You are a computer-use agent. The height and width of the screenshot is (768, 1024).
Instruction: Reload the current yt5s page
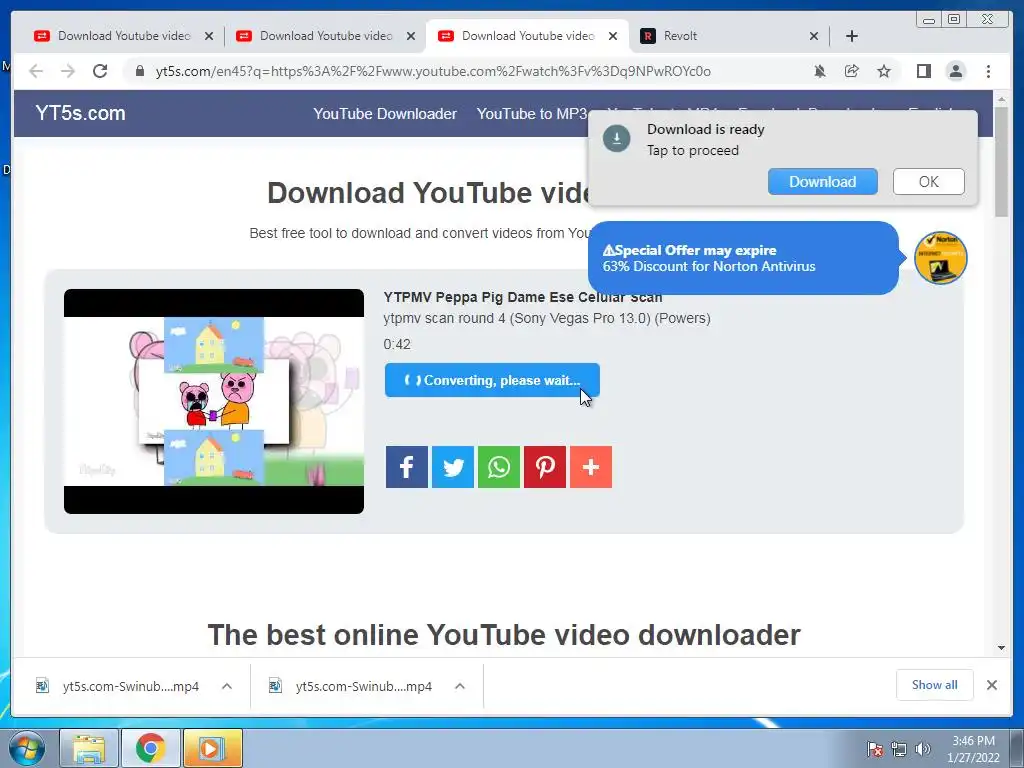click(100, 71)
